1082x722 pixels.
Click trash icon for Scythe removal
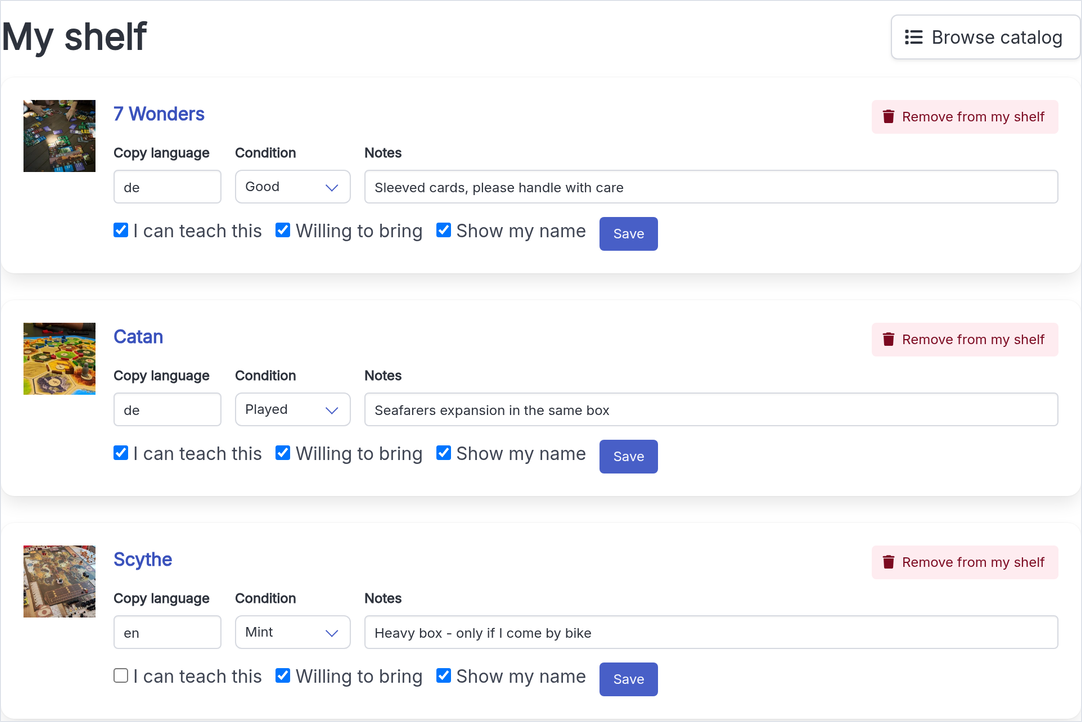[889, 563]
